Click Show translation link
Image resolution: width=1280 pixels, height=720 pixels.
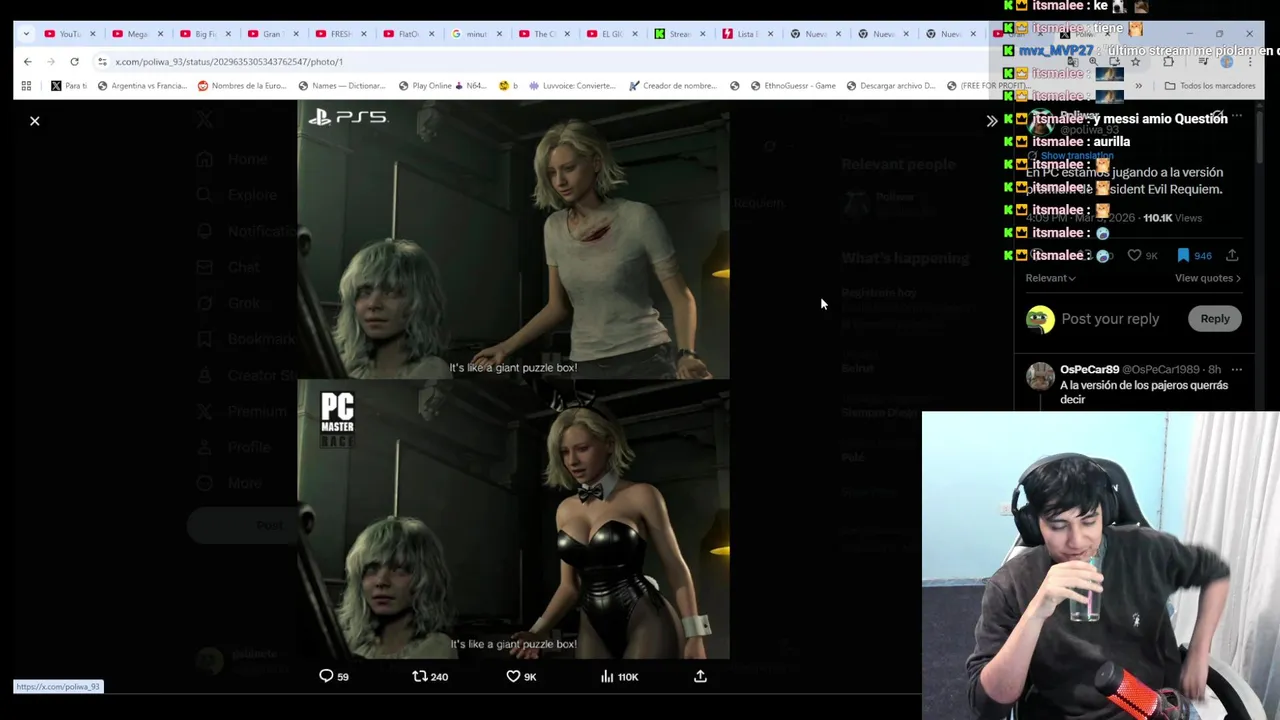[1076, 156]
